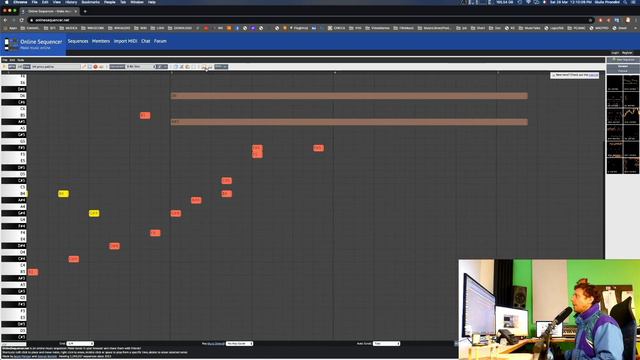Image resolution: width=640 pixels, height=360 pixels.
Task: Open a new browser tab with plus
Action: (x=85, y=11)
